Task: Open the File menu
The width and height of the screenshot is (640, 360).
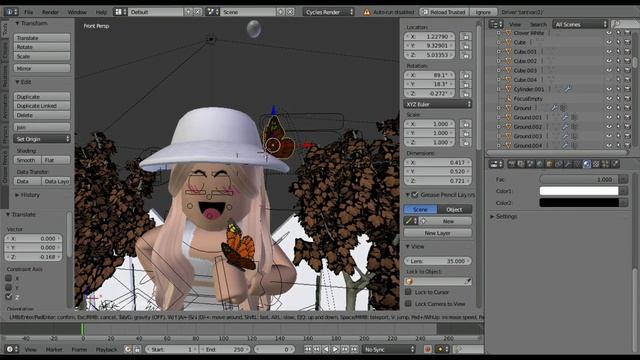Action: [29, 12]
